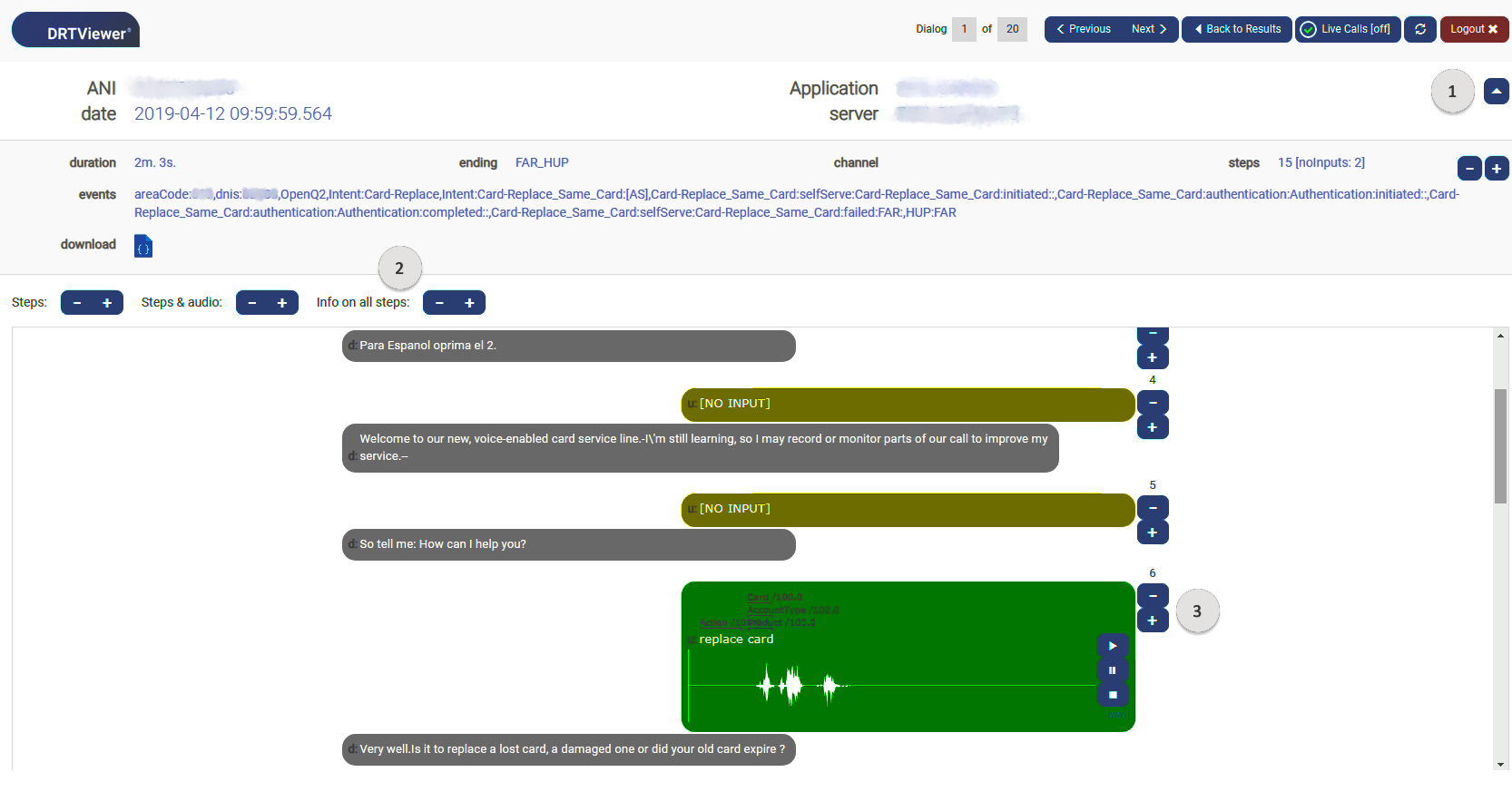1512x811 pixels.
Task: Collapse the dialog header with up-arrow icon
Action: coord(1496,92)
